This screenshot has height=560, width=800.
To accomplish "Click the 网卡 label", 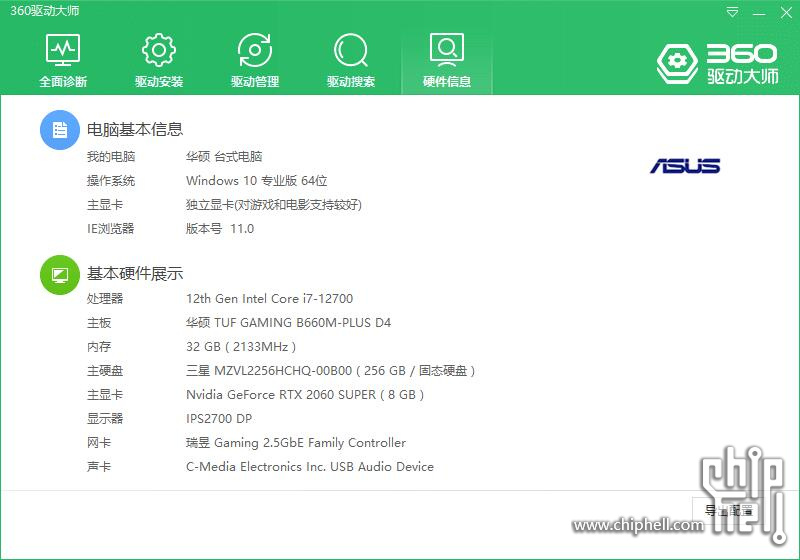I will point(99,443).
